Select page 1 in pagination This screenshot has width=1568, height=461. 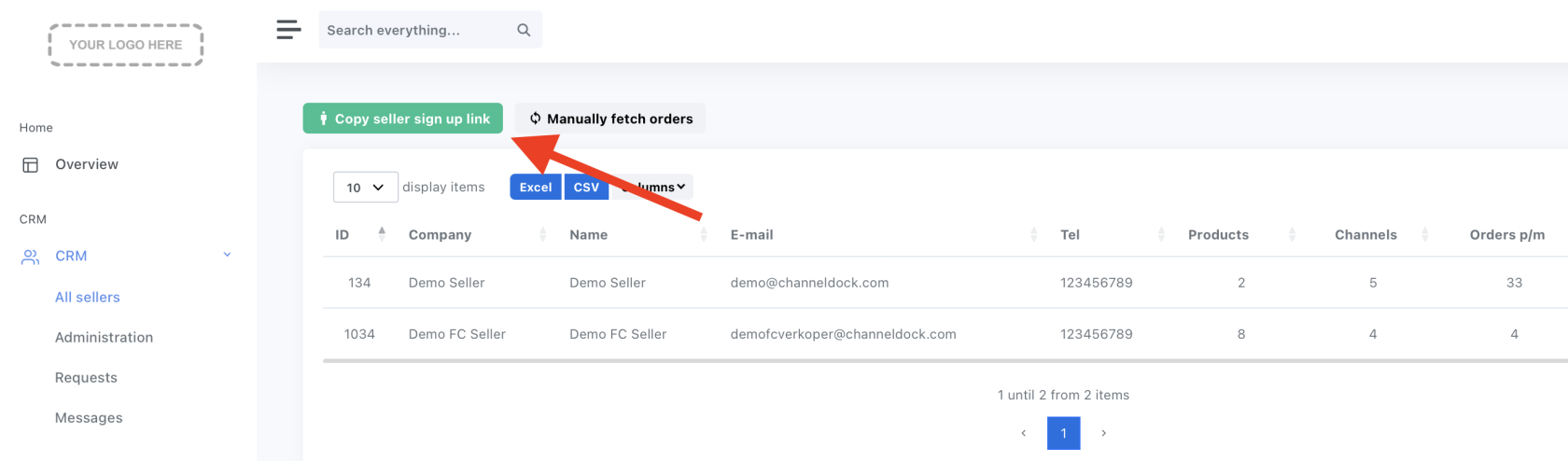click(1064, 433)
